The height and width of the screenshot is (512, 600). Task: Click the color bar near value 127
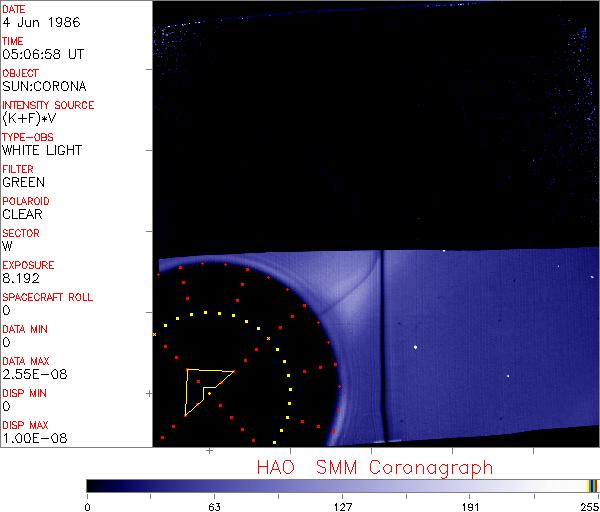(x=343, y=485)
